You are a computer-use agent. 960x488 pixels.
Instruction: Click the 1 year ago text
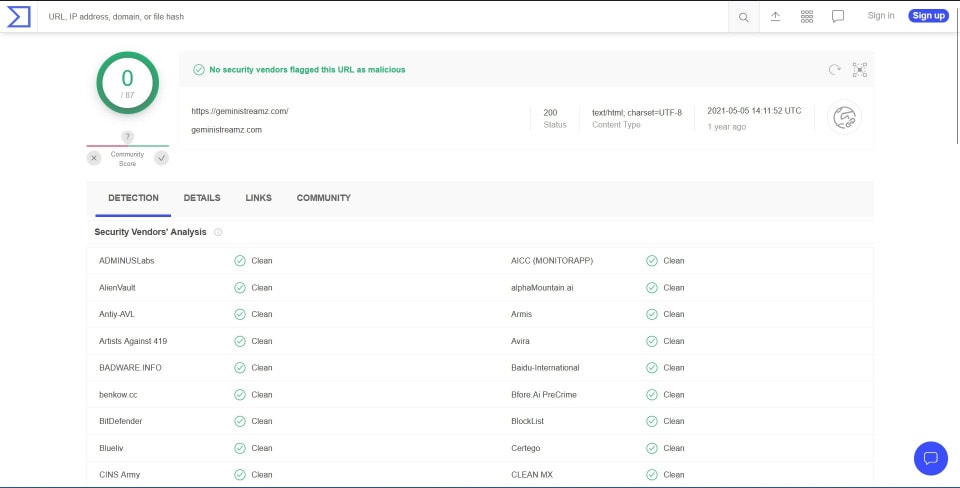[x=727, y=127]
